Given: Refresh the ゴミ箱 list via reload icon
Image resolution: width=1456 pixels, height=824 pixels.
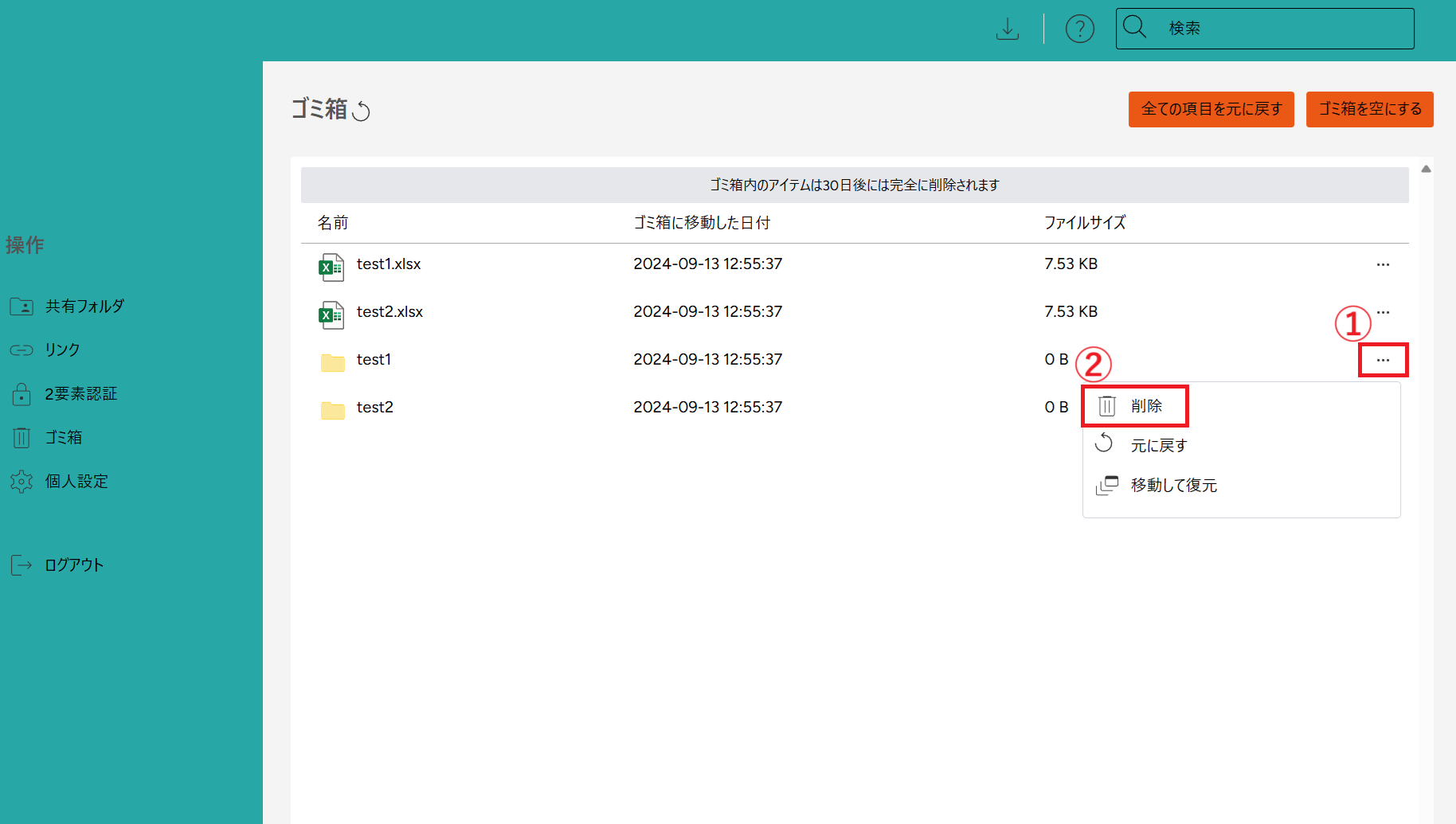Looking at the screenshot, I should tap(361, 111).
